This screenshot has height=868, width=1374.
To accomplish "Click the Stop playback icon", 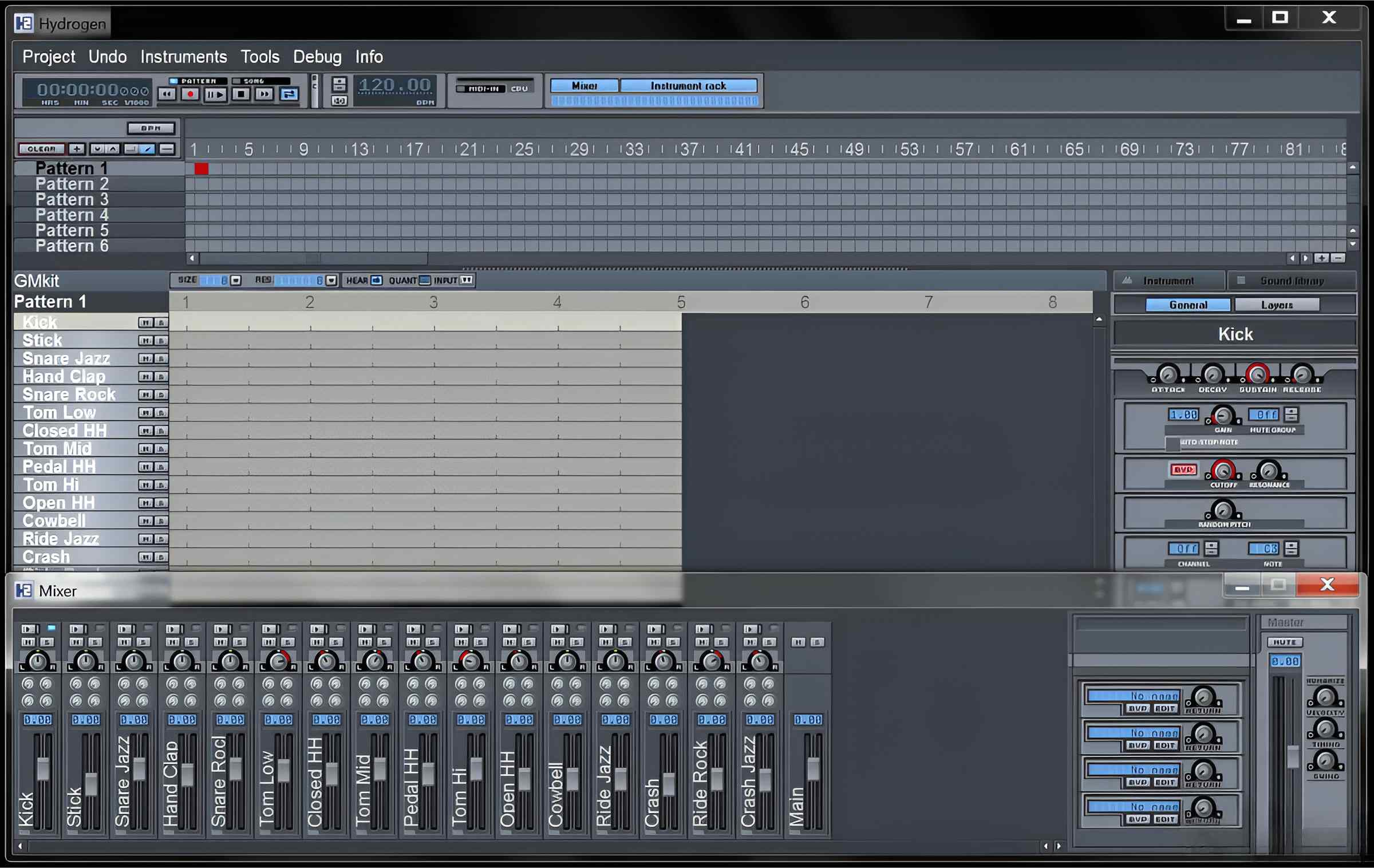I will [x=240, y=94].
